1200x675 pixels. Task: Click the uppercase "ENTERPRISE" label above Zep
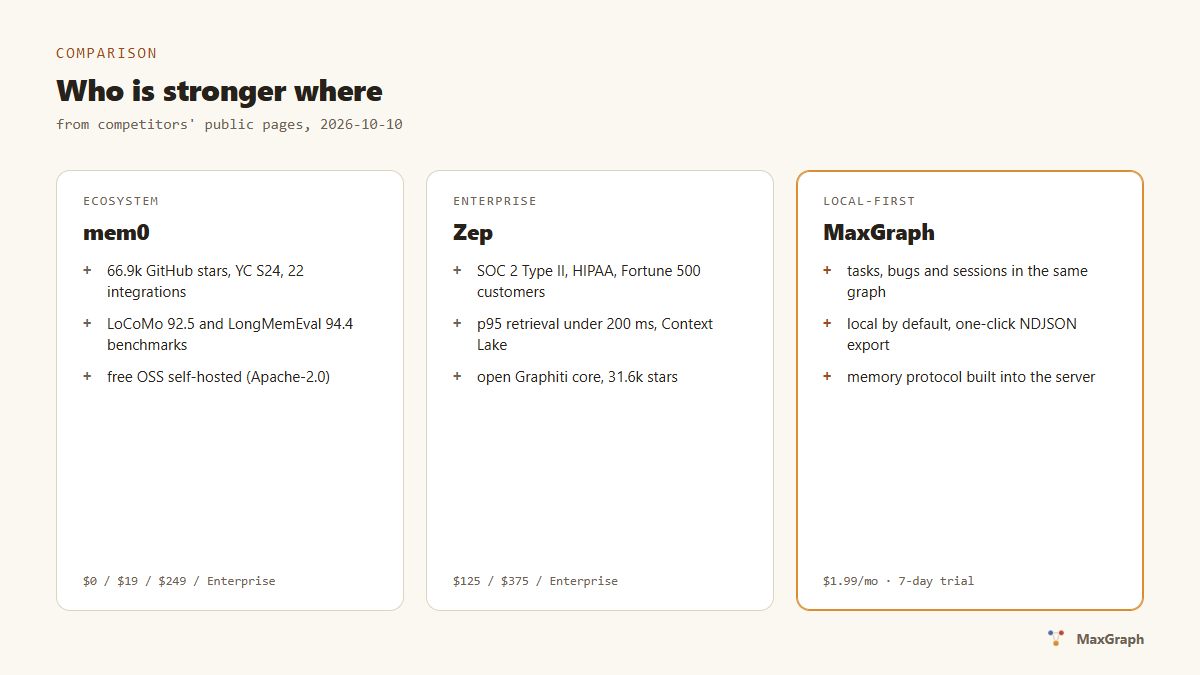[x=495, y=201]
